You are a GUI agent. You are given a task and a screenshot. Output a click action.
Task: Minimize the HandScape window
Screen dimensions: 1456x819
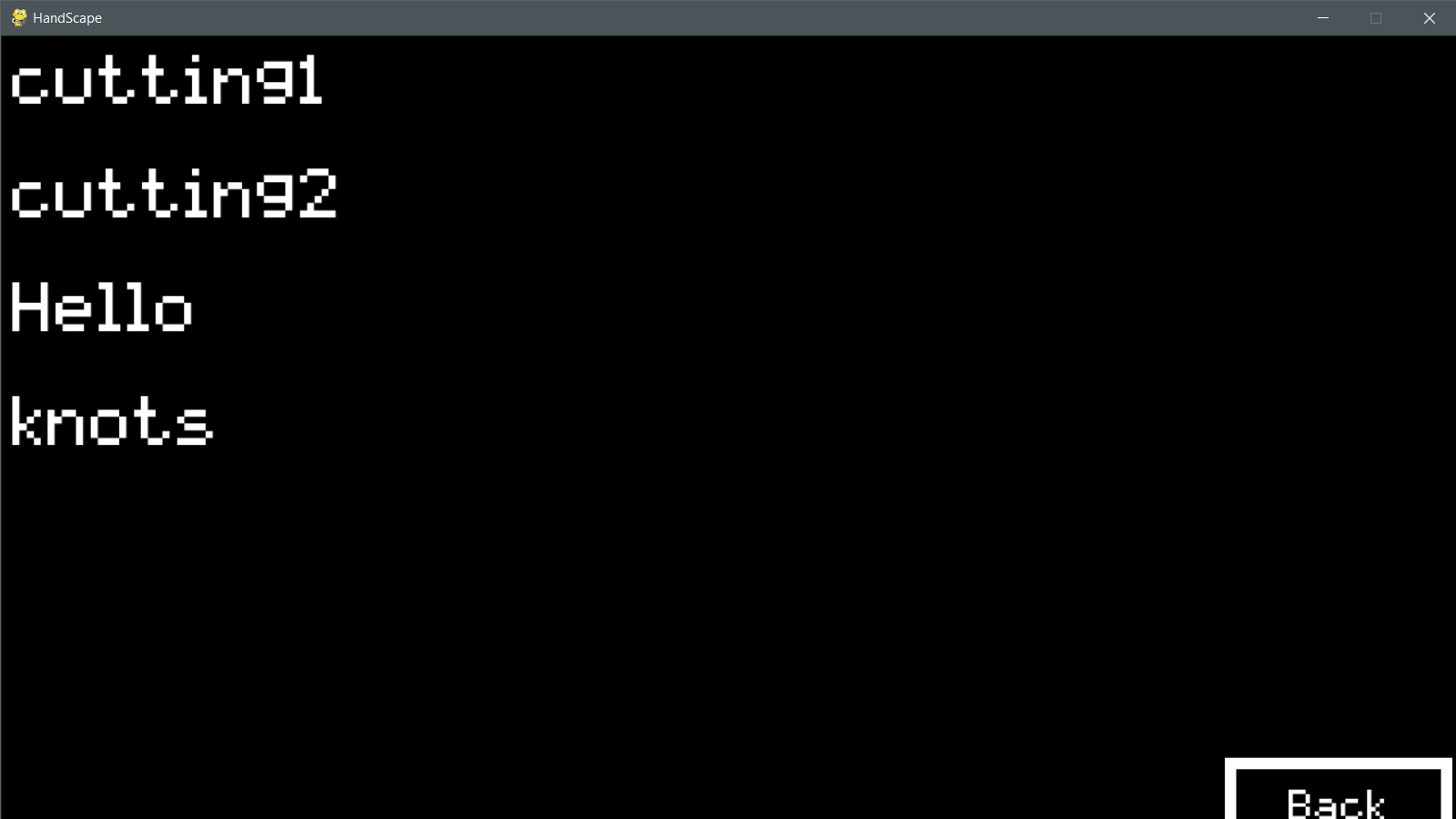tap(1323, 18)
